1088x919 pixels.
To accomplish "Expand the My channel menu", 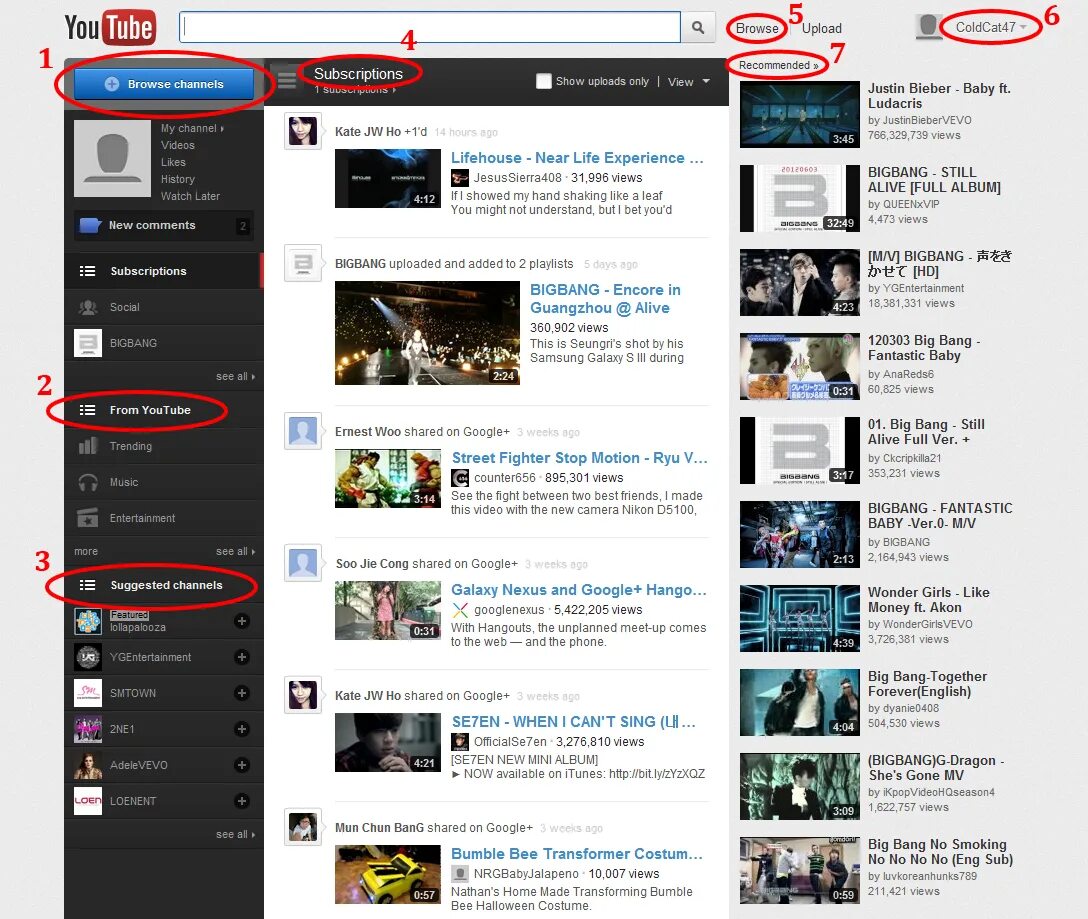I will pos(192,128).
